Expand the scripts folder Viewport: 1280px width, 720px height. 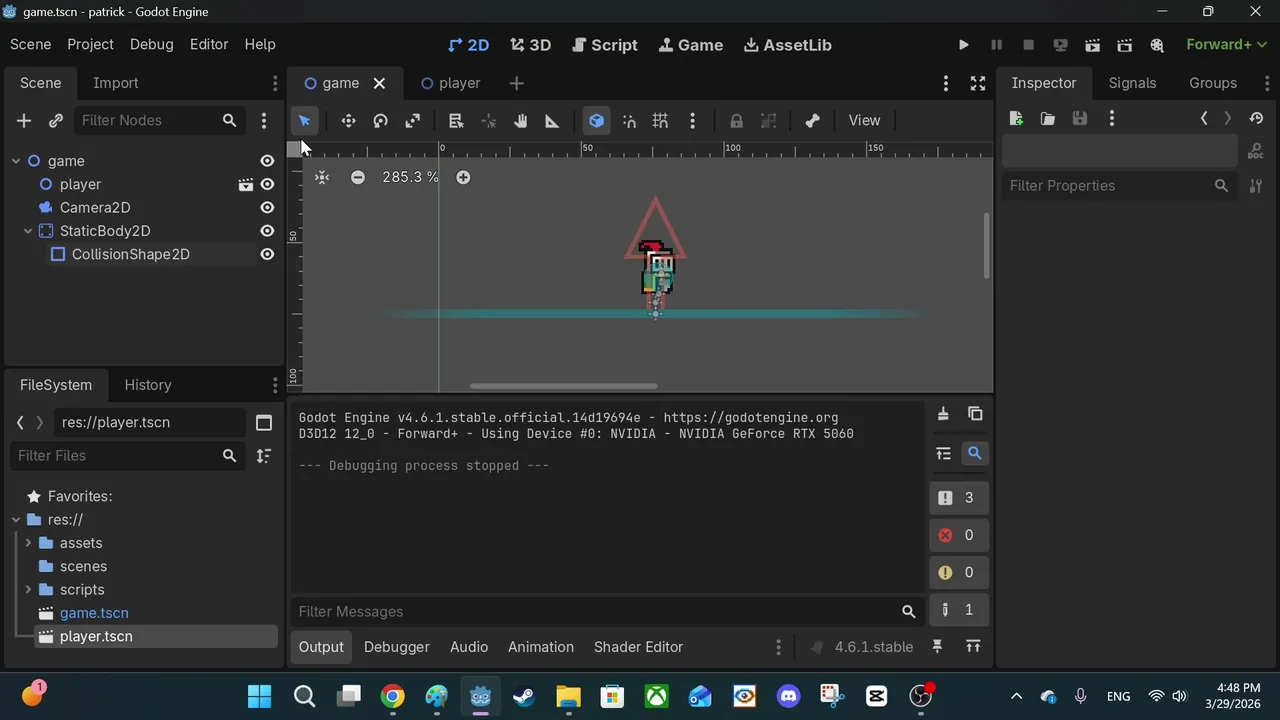click(28, 590)
